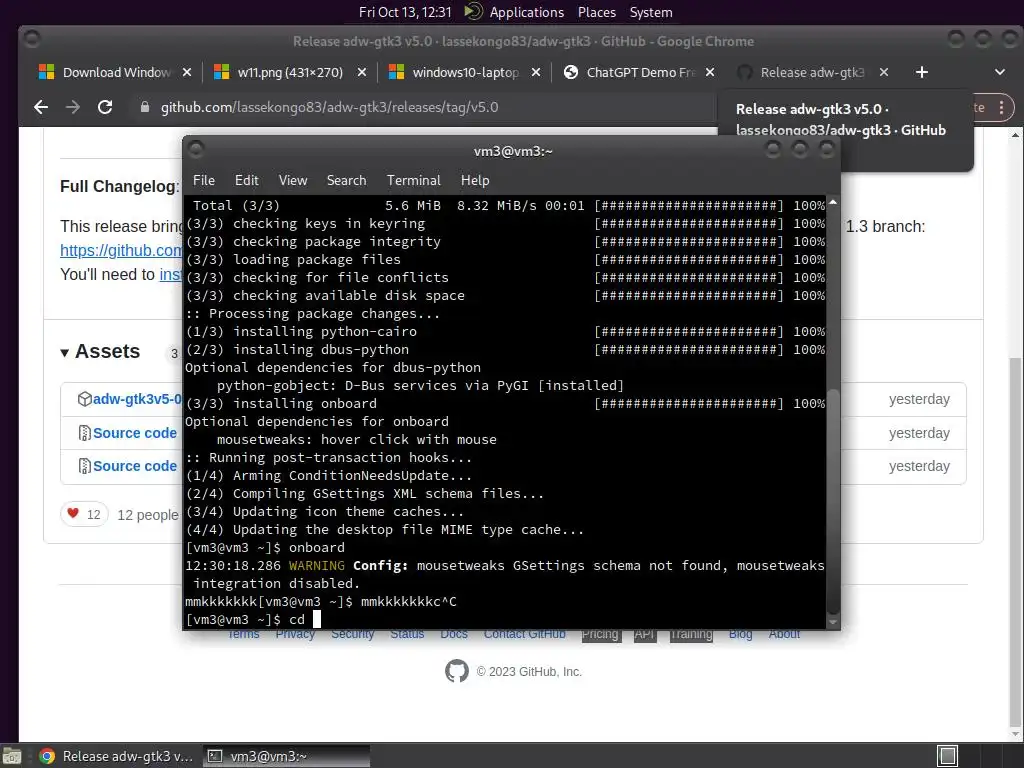Go back in Chrome browser

tap(41, 107)
